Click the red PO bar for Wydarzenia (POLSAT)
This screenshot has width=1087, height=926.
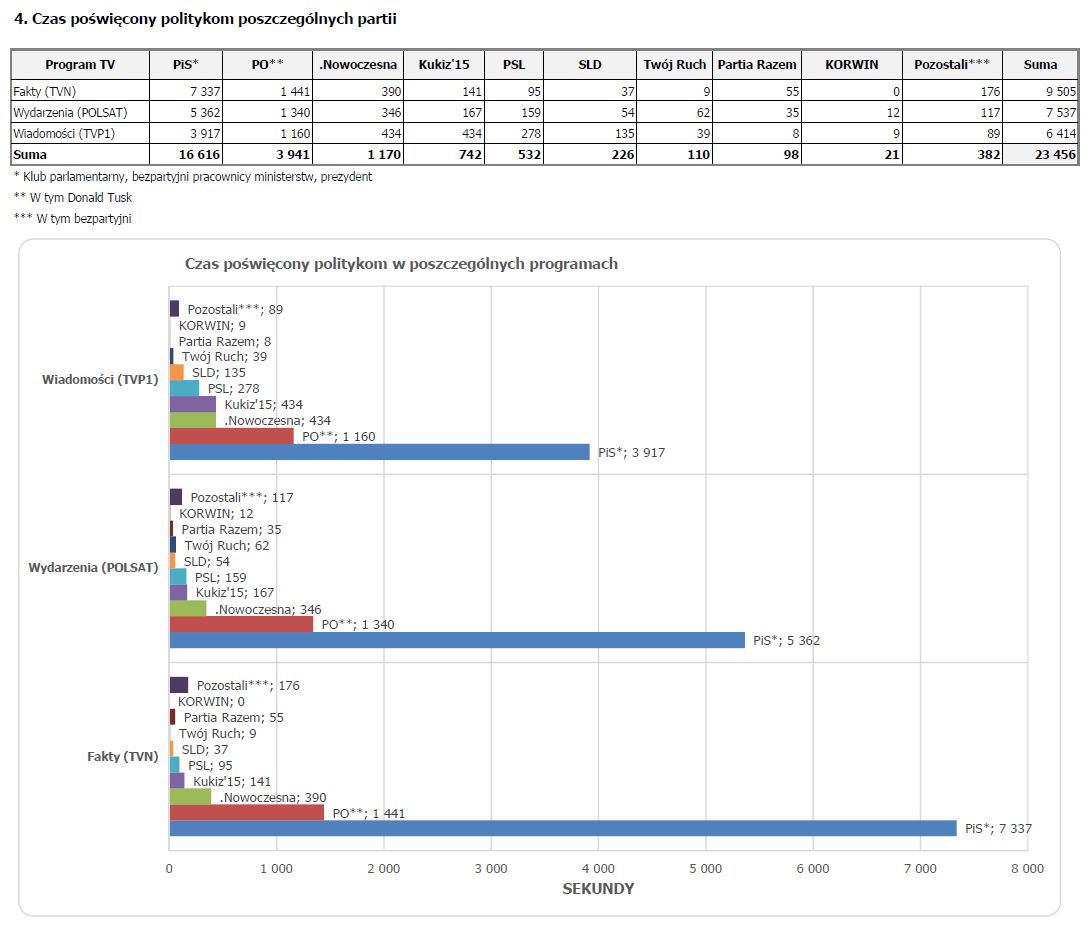pyautogui.click(x=241, y=624)
